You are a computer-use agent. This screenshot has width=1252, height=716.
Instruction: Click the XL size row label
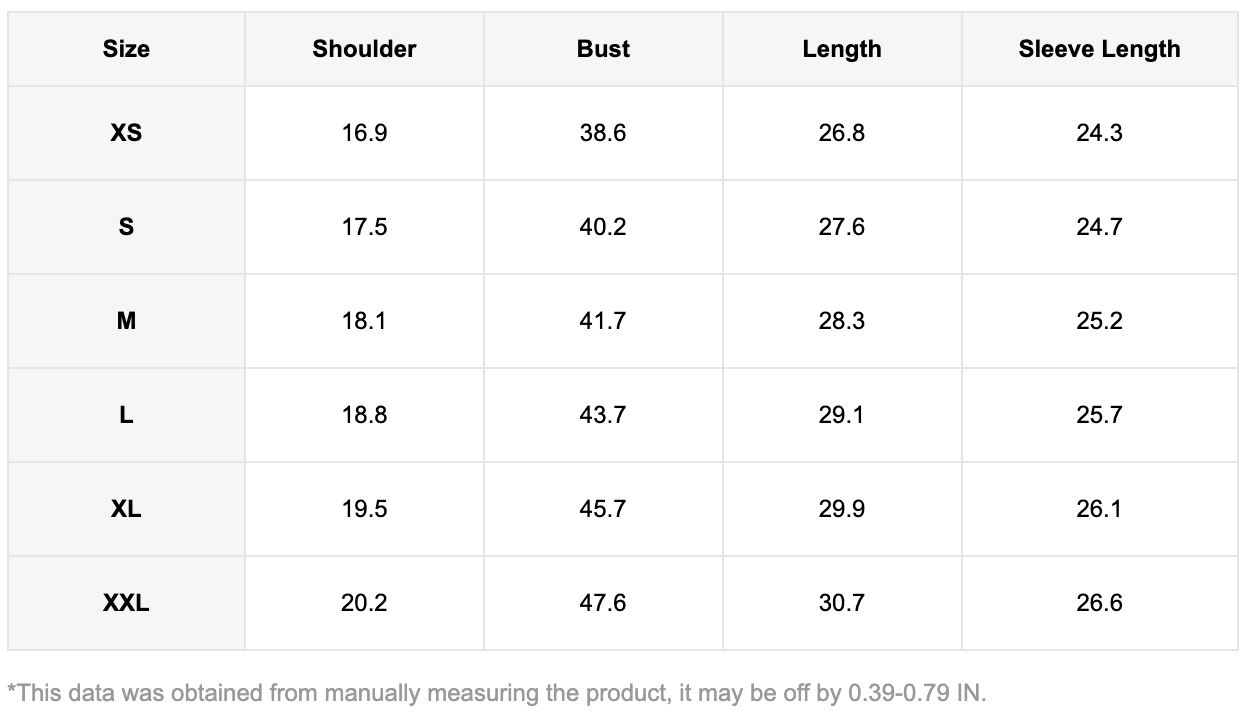[126, 509]
